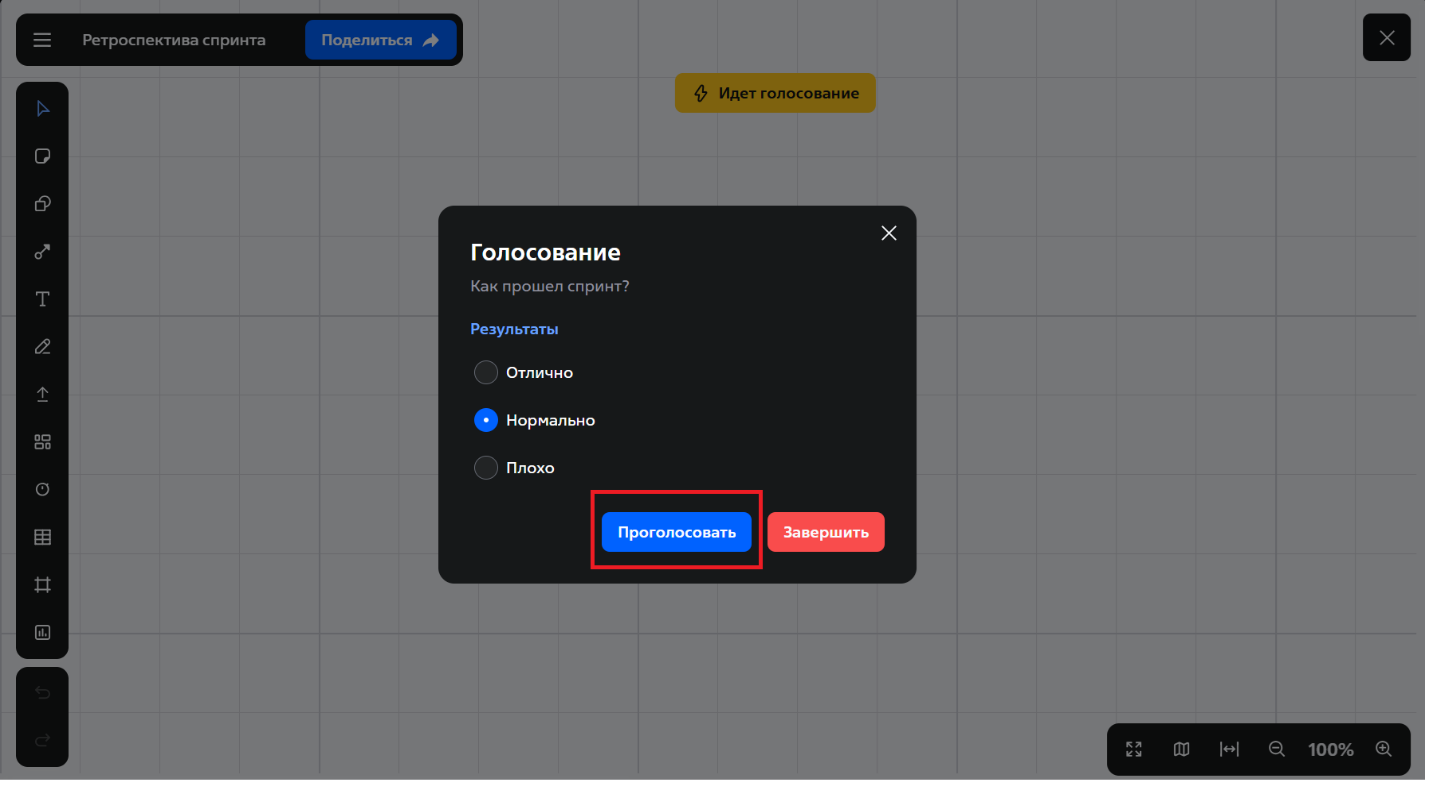Screen dimensions: 1429x790
Task: Choose the 'Отлично' radio option
Action: (486, 373)
